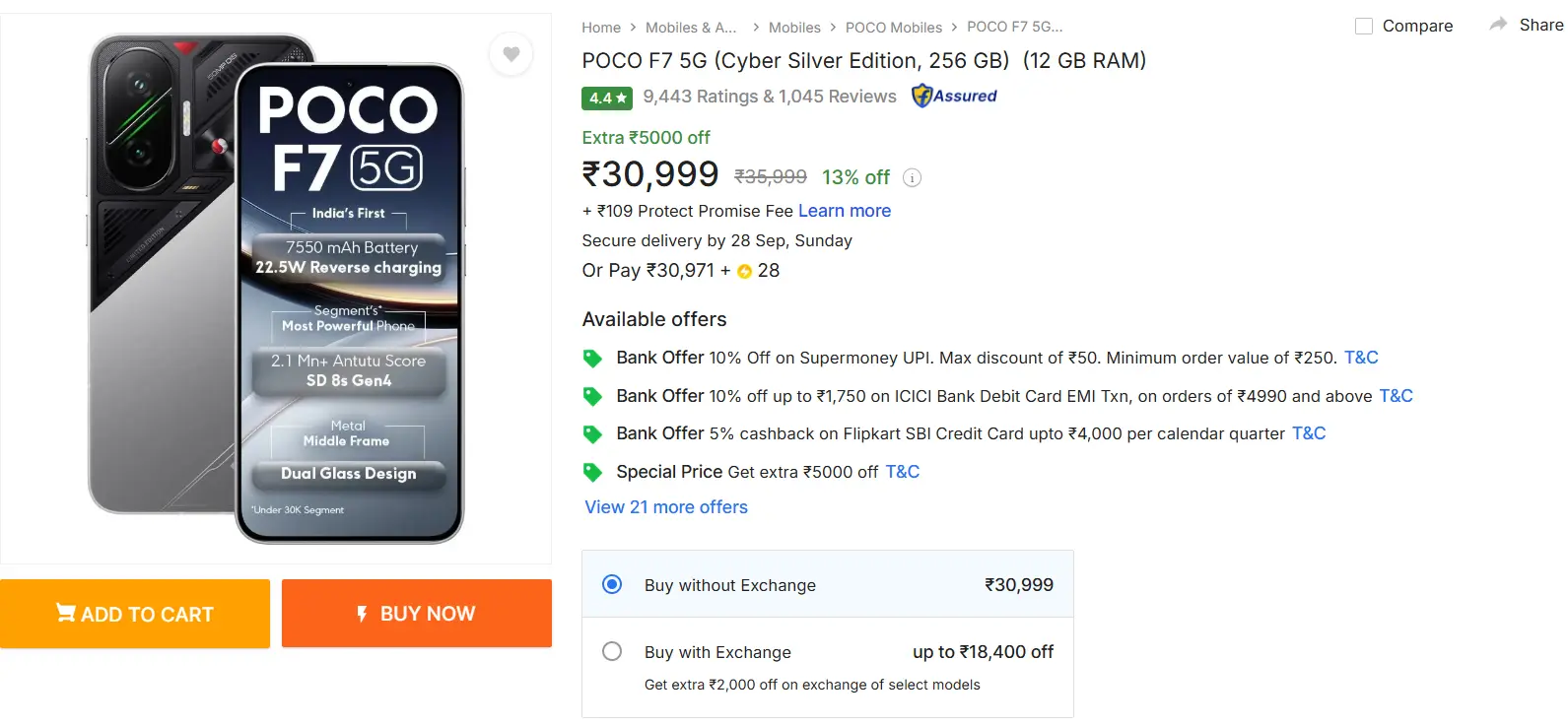Select Buy without Exchange option

pos(611,583)
